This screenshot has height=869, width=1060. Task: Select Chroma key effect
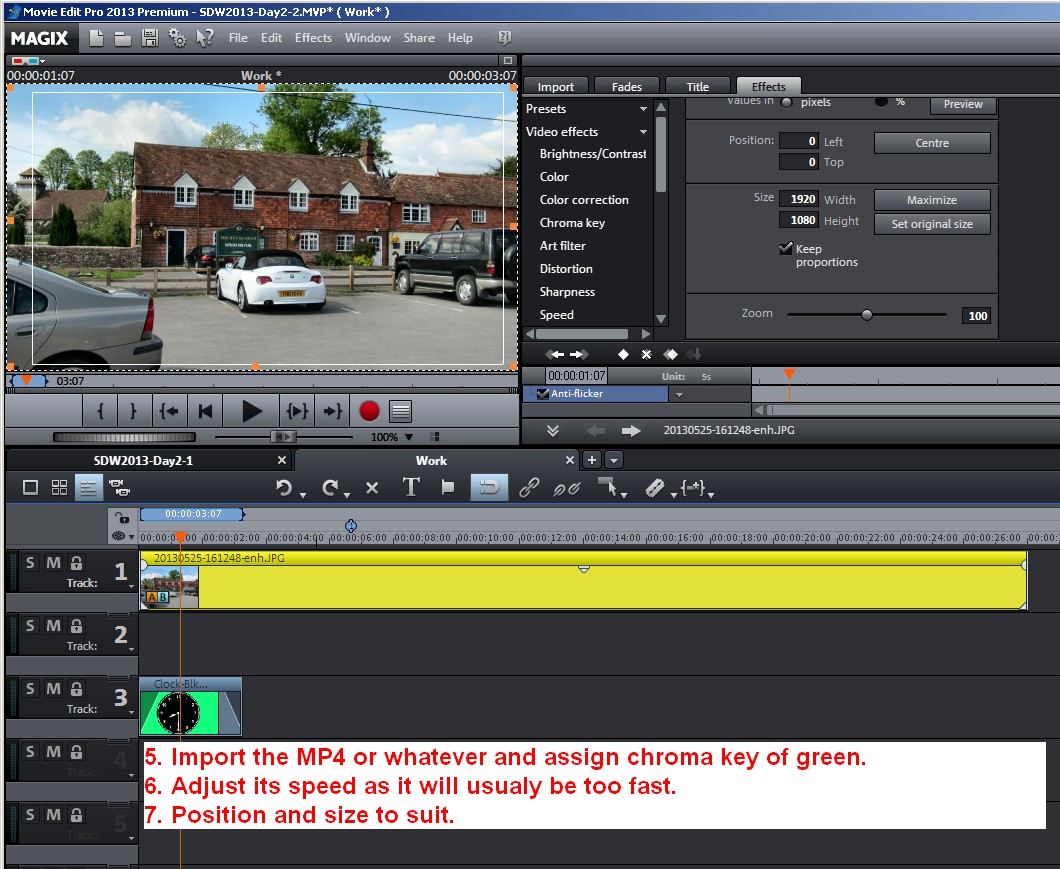point(572,222)
